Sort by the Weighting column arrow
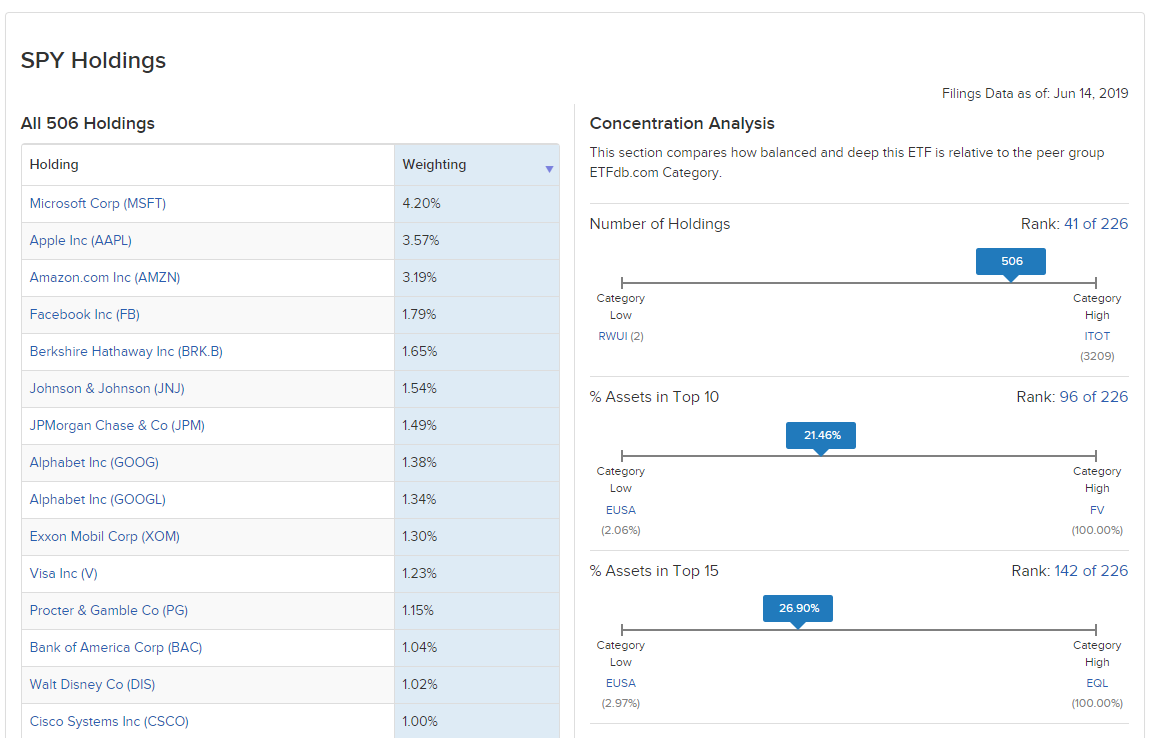The image size is (1151, 738). [549, 170]
